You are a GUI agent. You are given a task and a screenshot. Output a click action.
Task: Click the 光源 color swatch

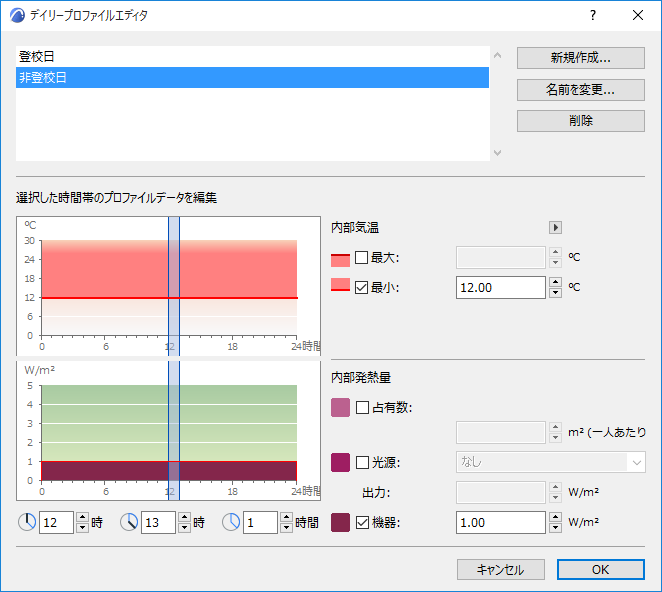(x=340, y=462)
